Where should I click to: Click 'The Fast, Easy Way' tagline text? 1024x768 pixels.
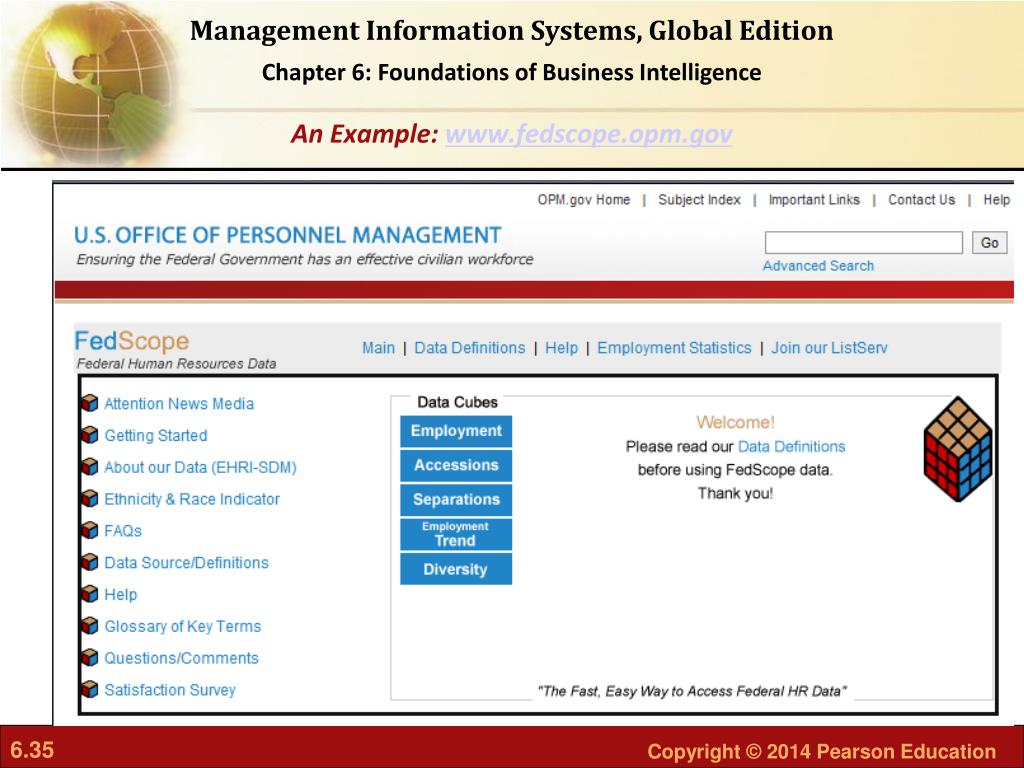(x=692, y=692)
